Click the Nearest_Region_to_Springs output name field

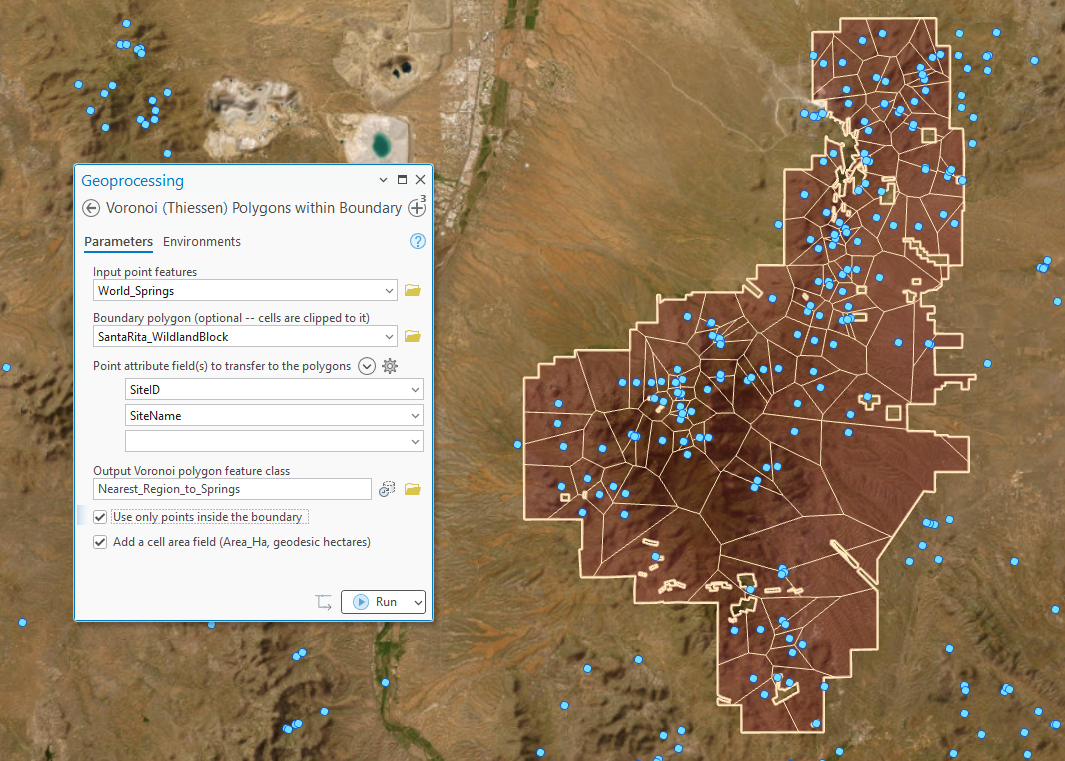[232, 489]
